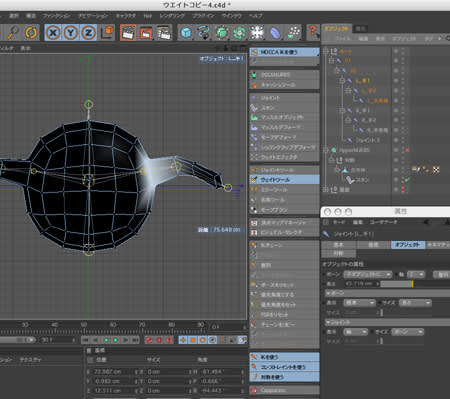Open the キャラクタ menu
450x399 pixels.
click(x=126, y=16)
